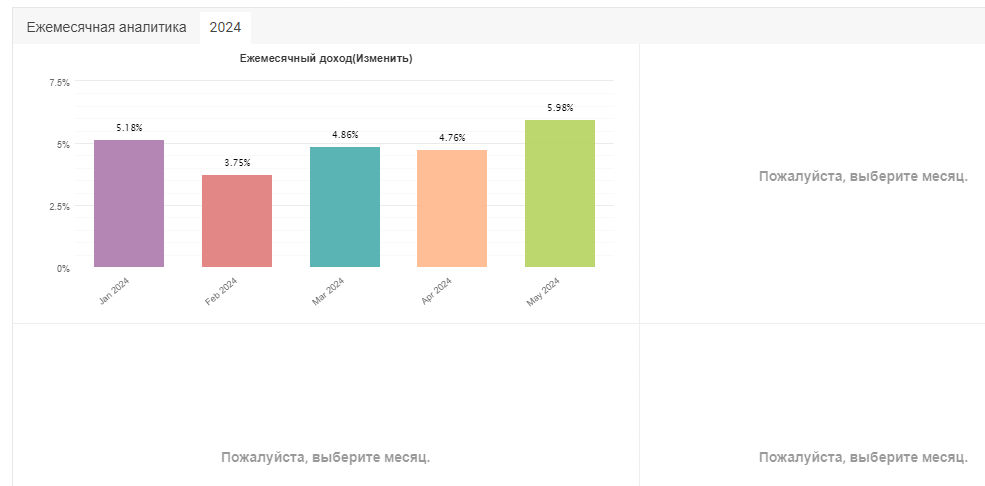Viewport: 985px width, 486px height.
Task: Click the Jan 2024 axis label
Action: pyautogui.click(x=114, y=292)
